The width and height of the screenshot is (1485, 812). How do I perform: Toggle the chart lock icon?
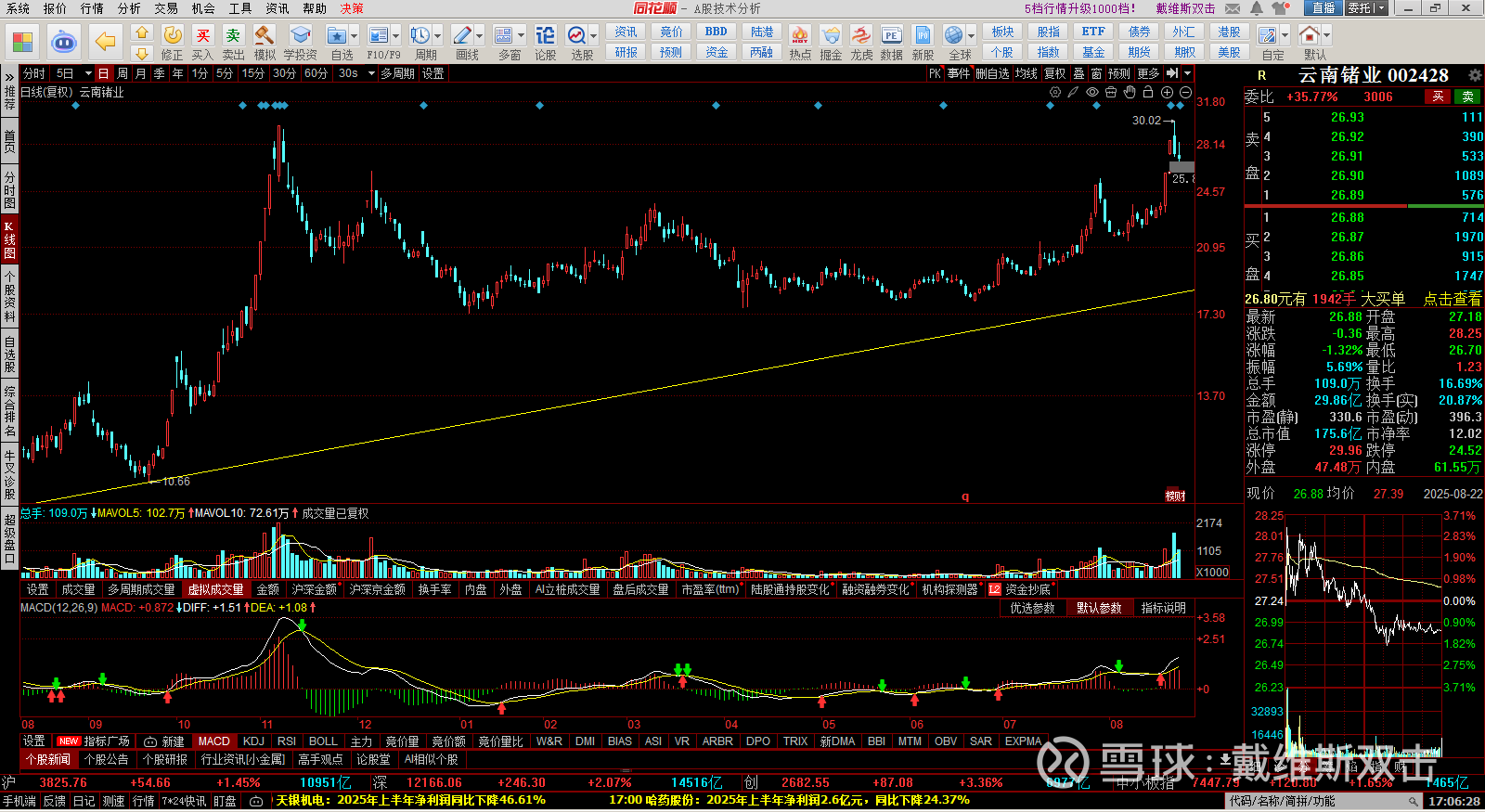coord(1148,93)
